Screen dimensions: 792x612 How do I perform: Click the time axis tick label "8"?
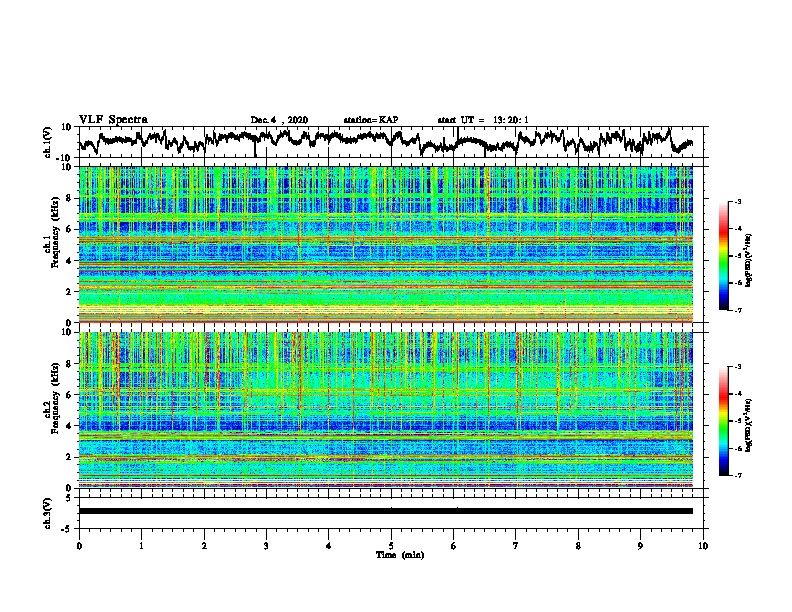(x=578, y=546)
